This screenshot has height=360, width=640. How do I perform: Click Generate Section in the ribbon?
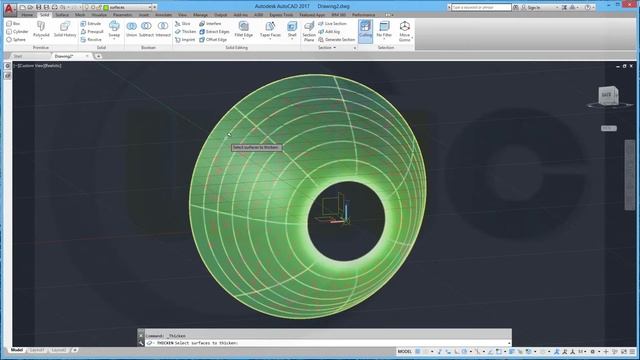tap(337, 40)
